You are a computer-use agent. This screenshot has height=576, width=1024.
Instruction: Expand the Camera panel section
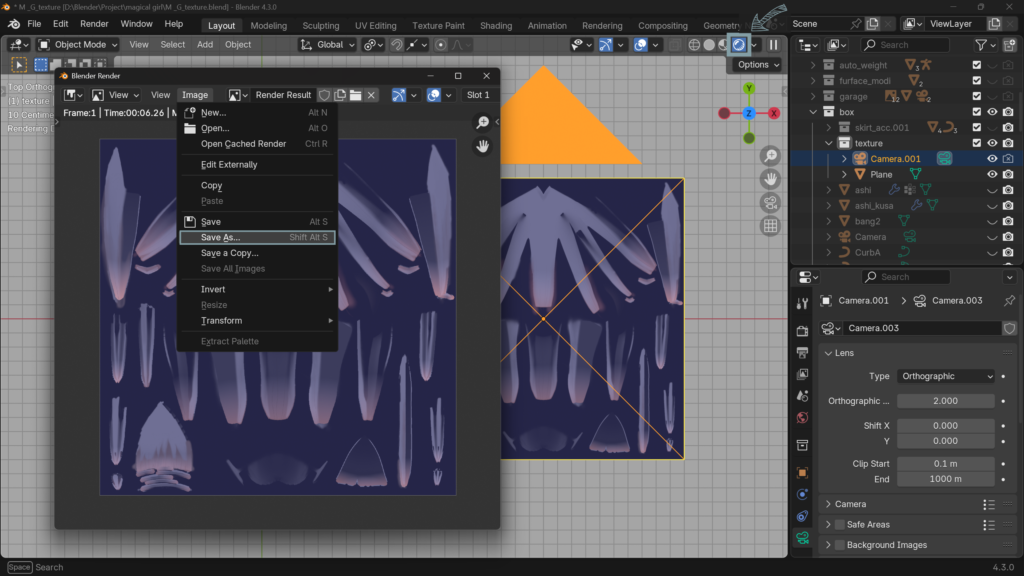850,504
